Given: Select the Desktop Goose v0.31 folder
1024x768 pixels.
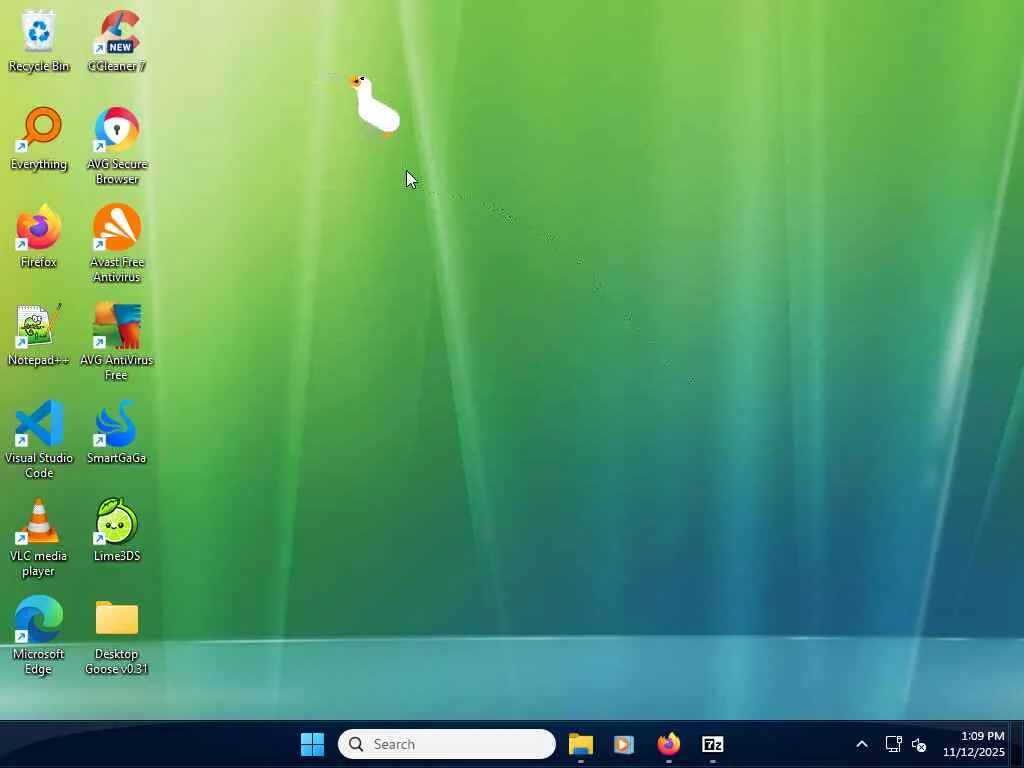Looking at the screenshot, I should coord(117,637).
